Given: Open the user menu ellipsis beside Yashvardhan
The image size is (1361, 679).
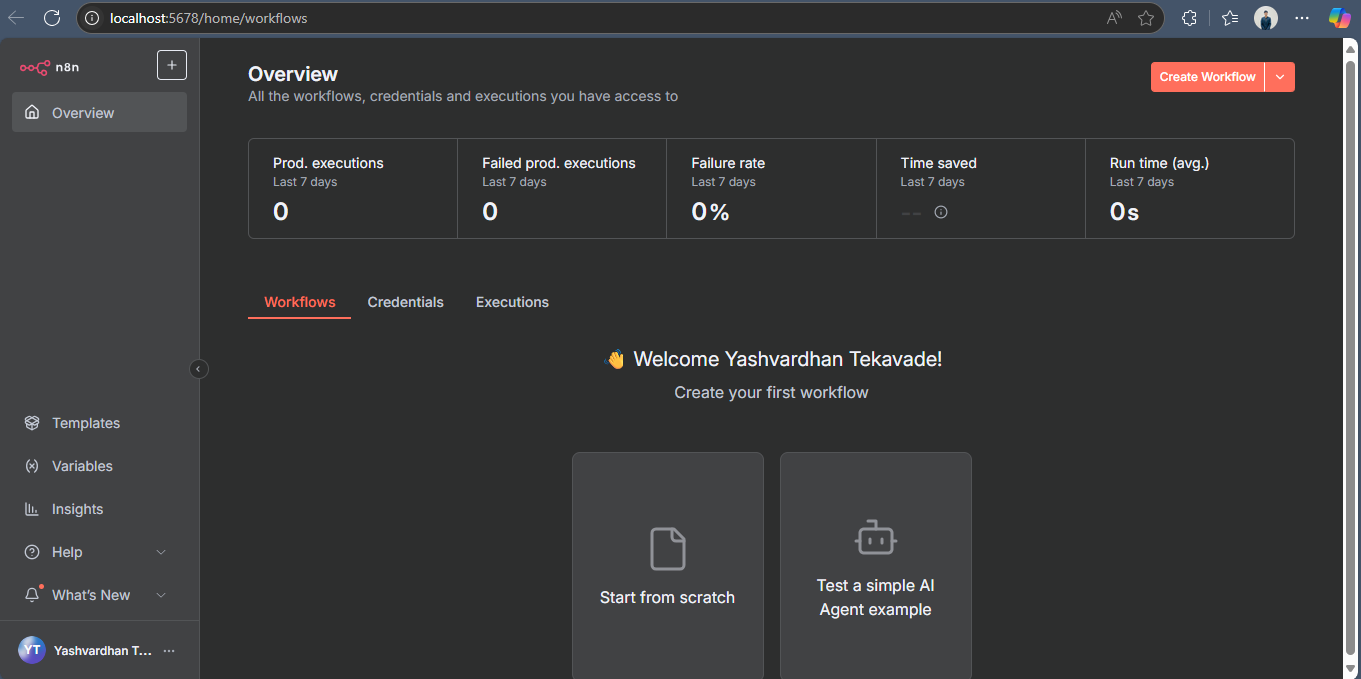Looking at the screenshot, I should point(169,651).
